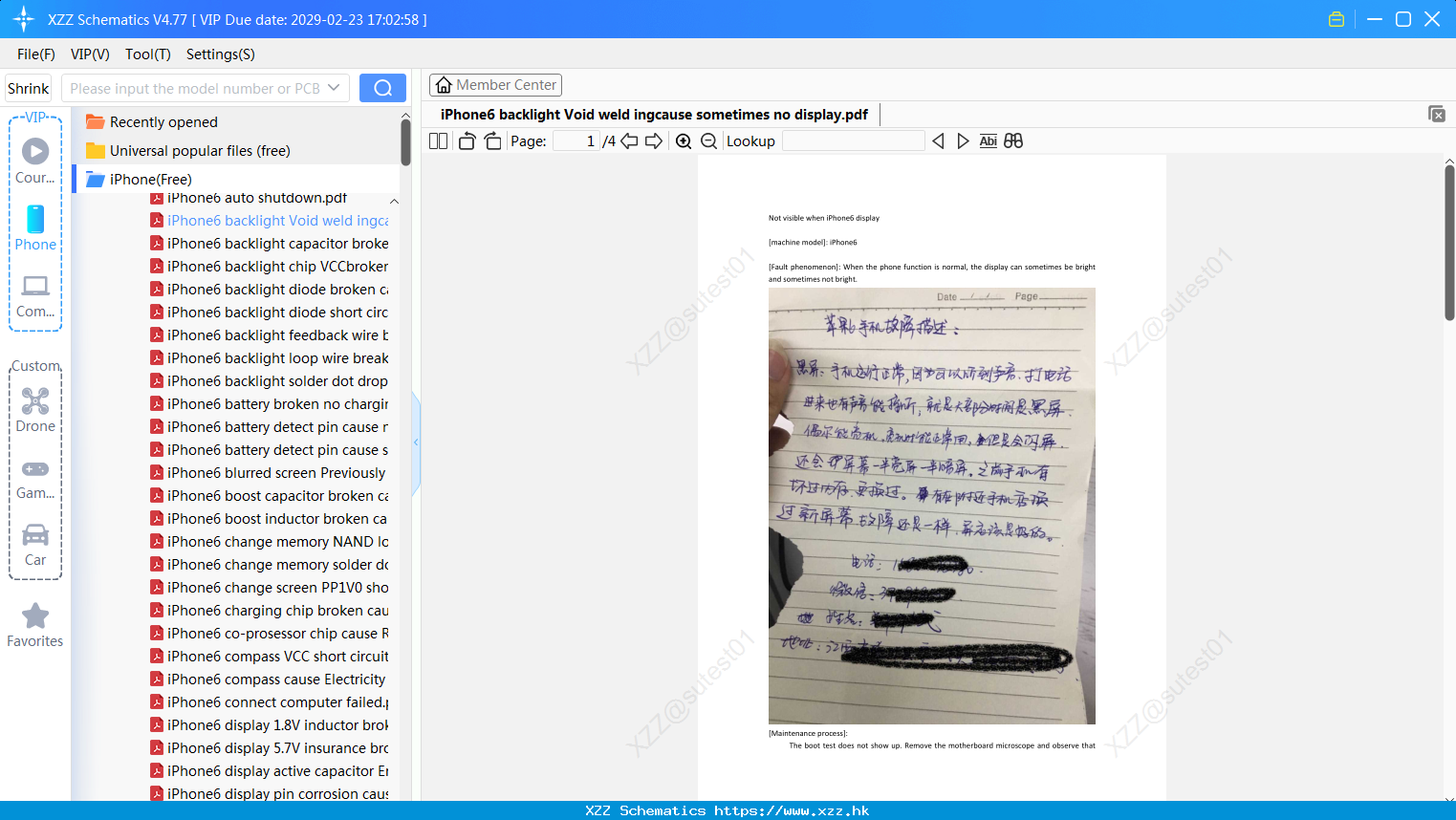The height and width of the screenshot is (820, 1456).
Task: Open iPhone6 boost capacitor broken file
Action: coord(270,496)
